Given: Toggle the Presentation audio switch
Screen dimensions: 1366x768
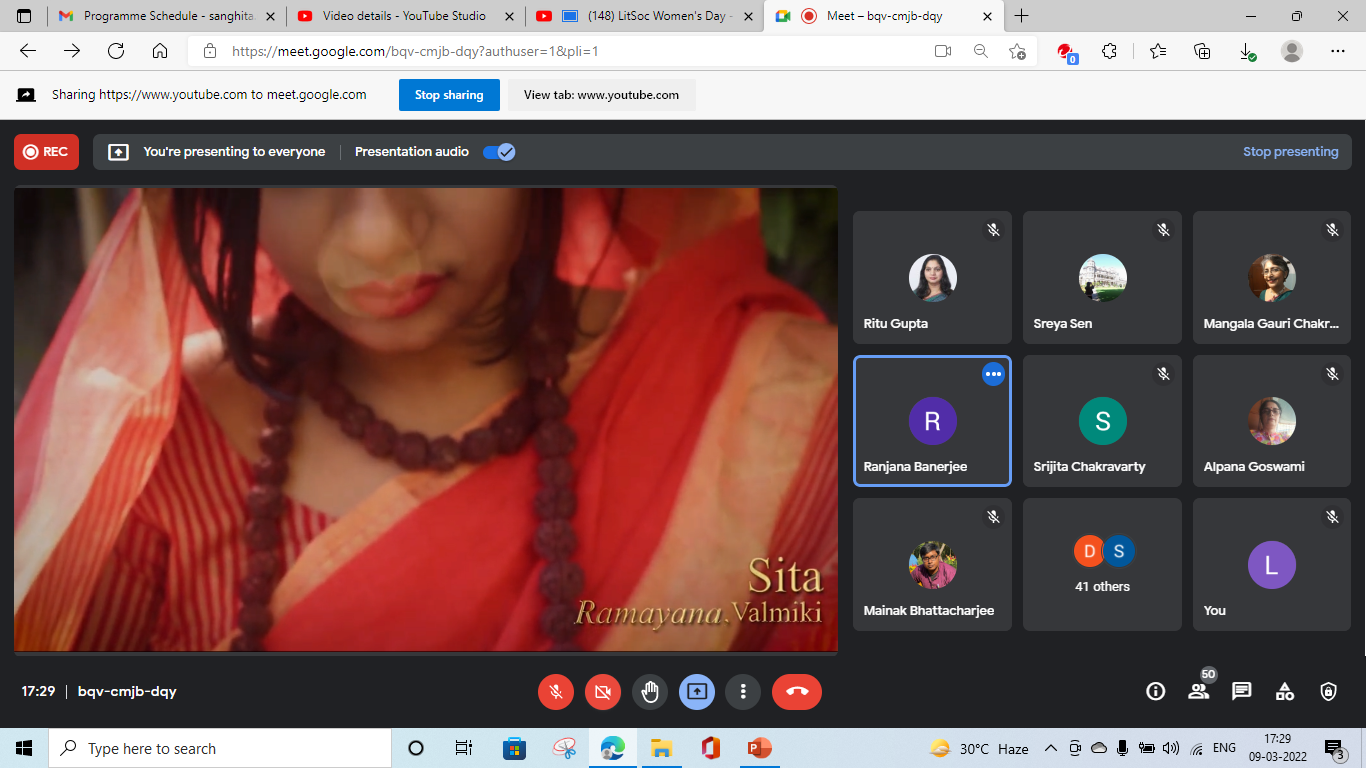Looking at the screenshot, I should 498,152.
